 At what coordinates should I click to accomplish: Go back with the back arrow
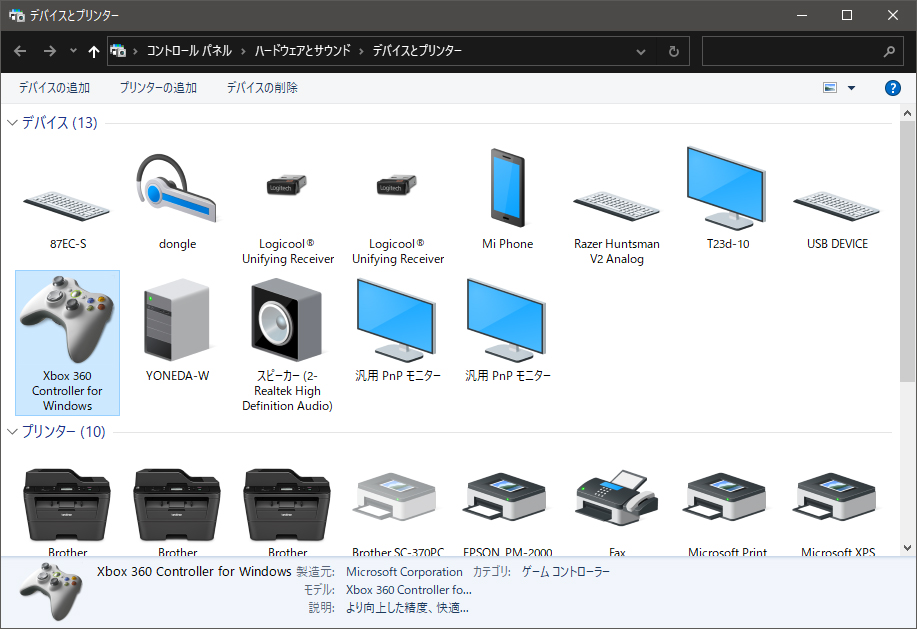[x=20, y=51]
